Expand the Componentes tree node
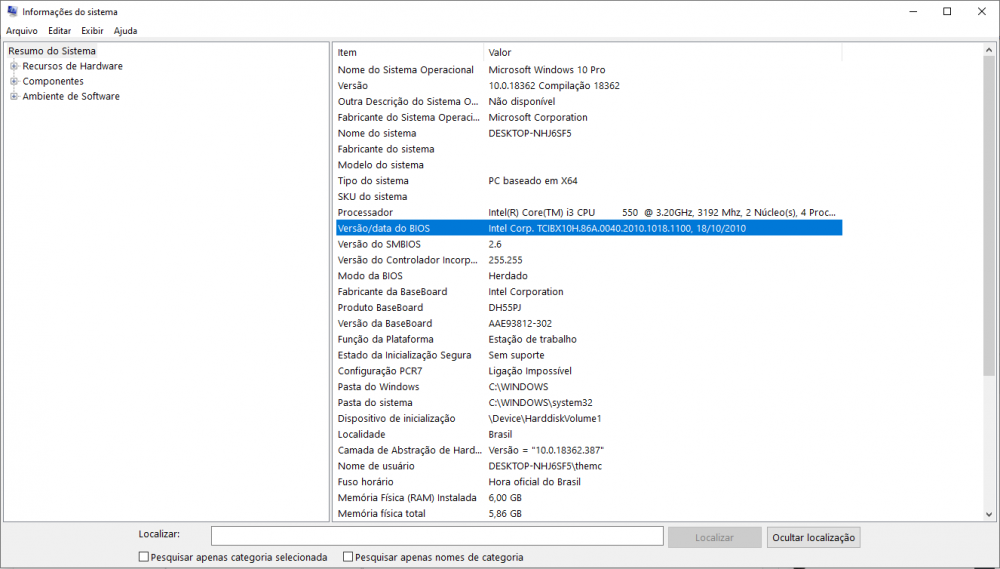 [x=14, y=81]
